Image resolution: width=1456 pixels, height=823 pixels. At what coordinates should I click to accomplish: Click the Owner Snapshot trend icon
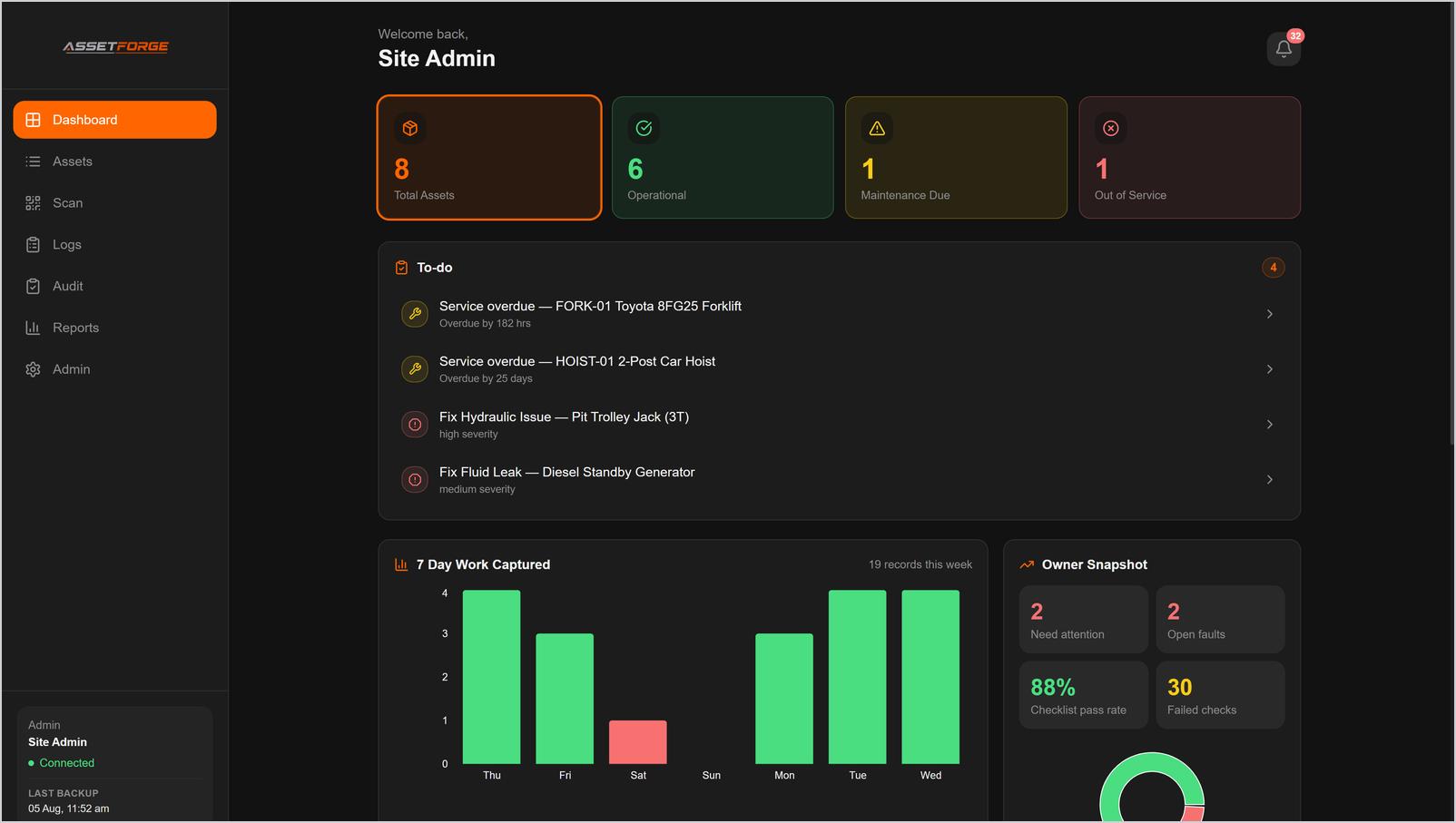coord(1027,564)
